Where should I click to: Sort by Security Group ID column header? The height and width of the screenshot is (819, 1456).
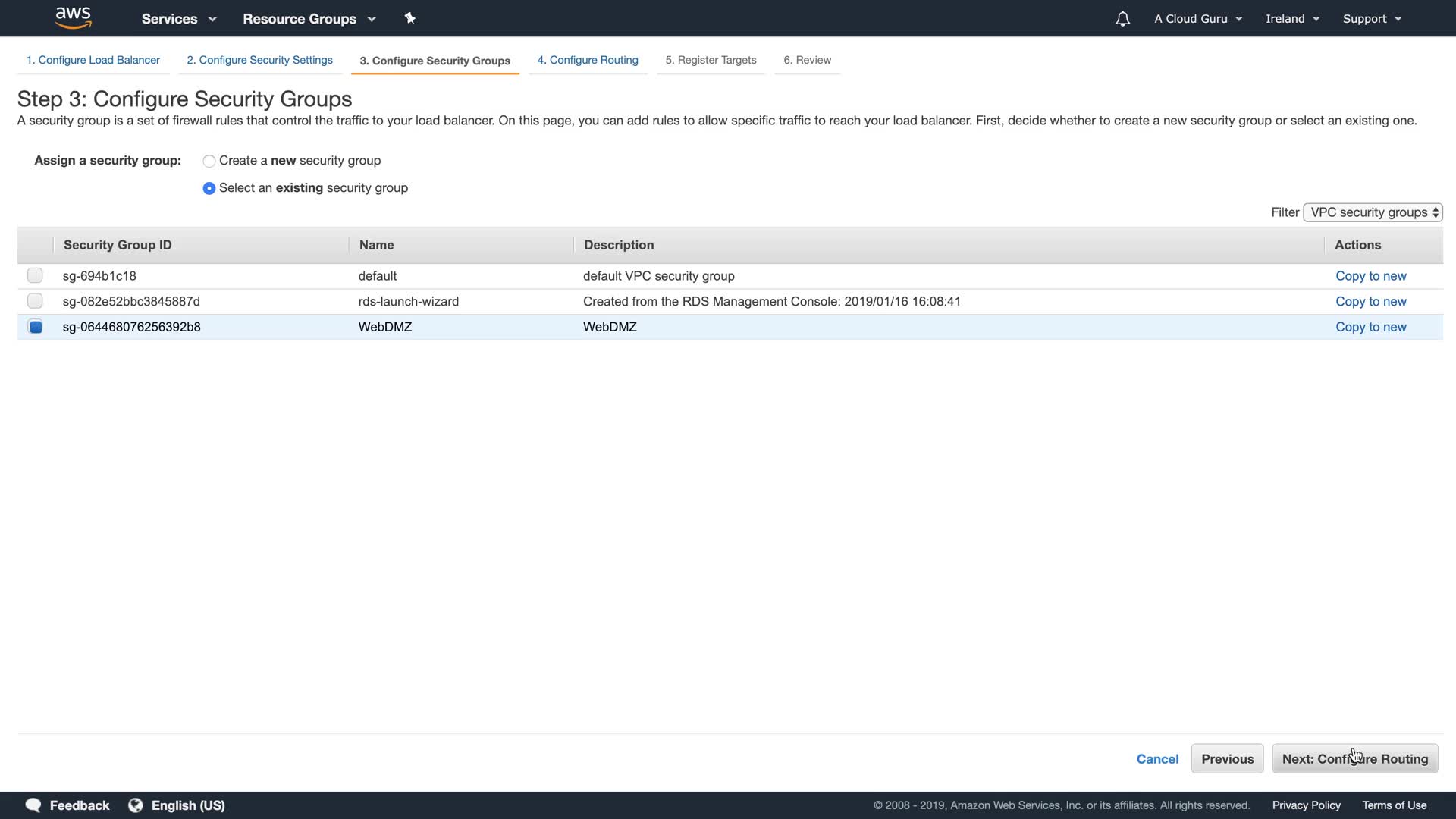pos(118,245)
